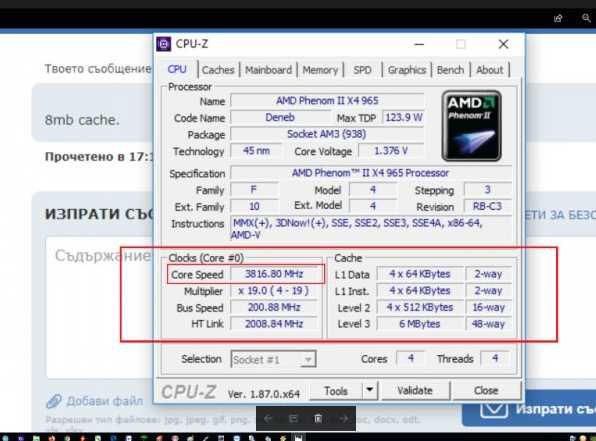
Task: Click the previous arrow in photo viewer toolbar
Action: tap(268, 419)
